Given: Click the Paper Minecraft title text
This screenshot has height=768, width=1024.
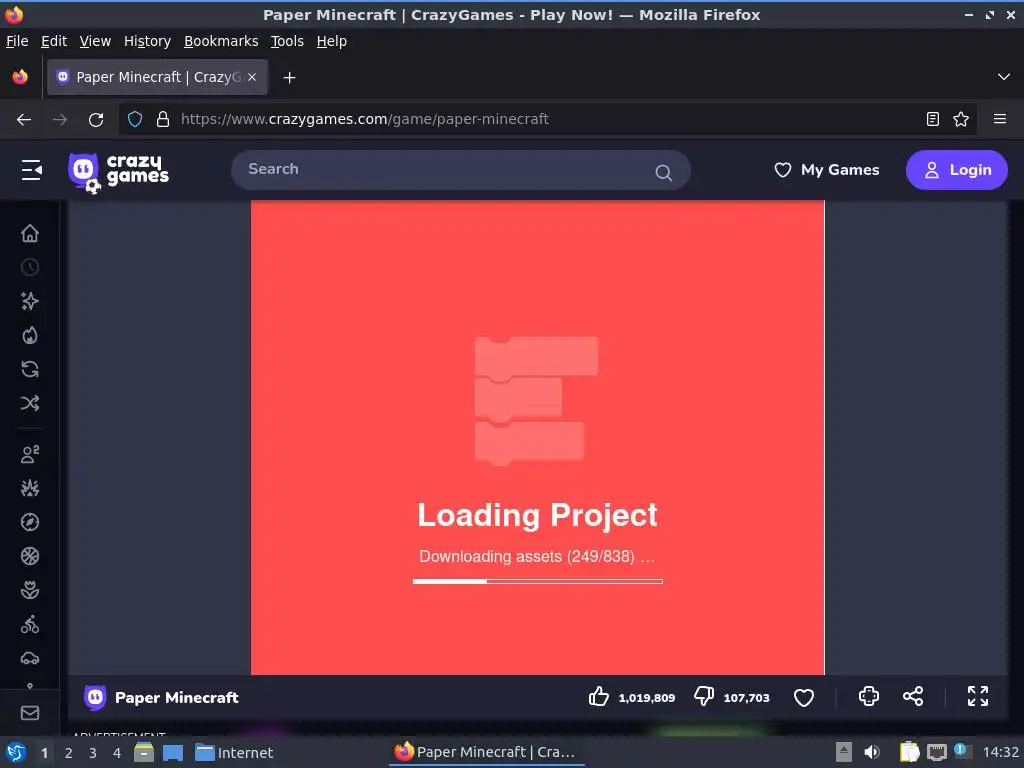Looking at the screenshot, I should [176, 697].
